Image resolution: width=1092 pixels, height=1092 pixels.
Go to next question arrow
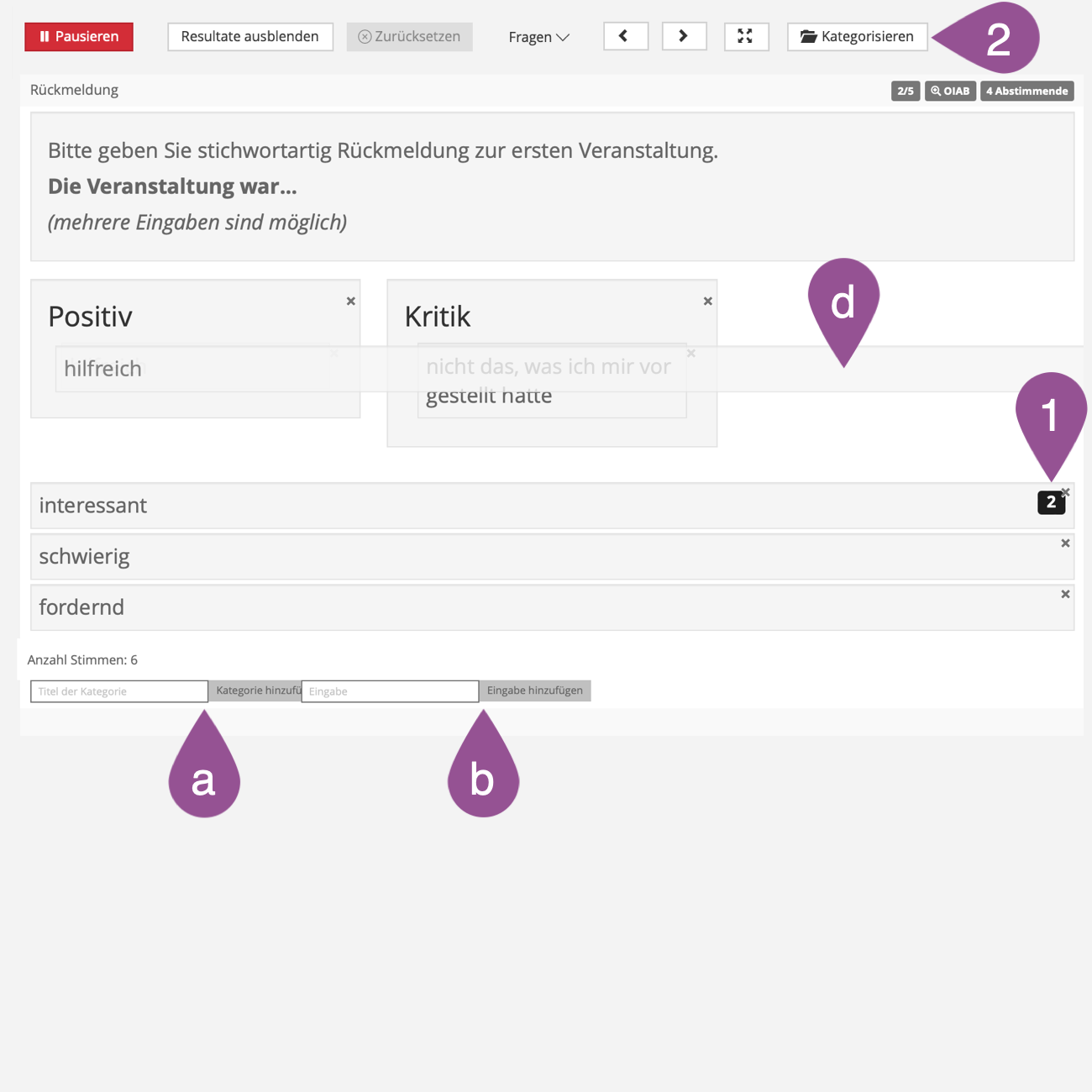tap(684, 37)
